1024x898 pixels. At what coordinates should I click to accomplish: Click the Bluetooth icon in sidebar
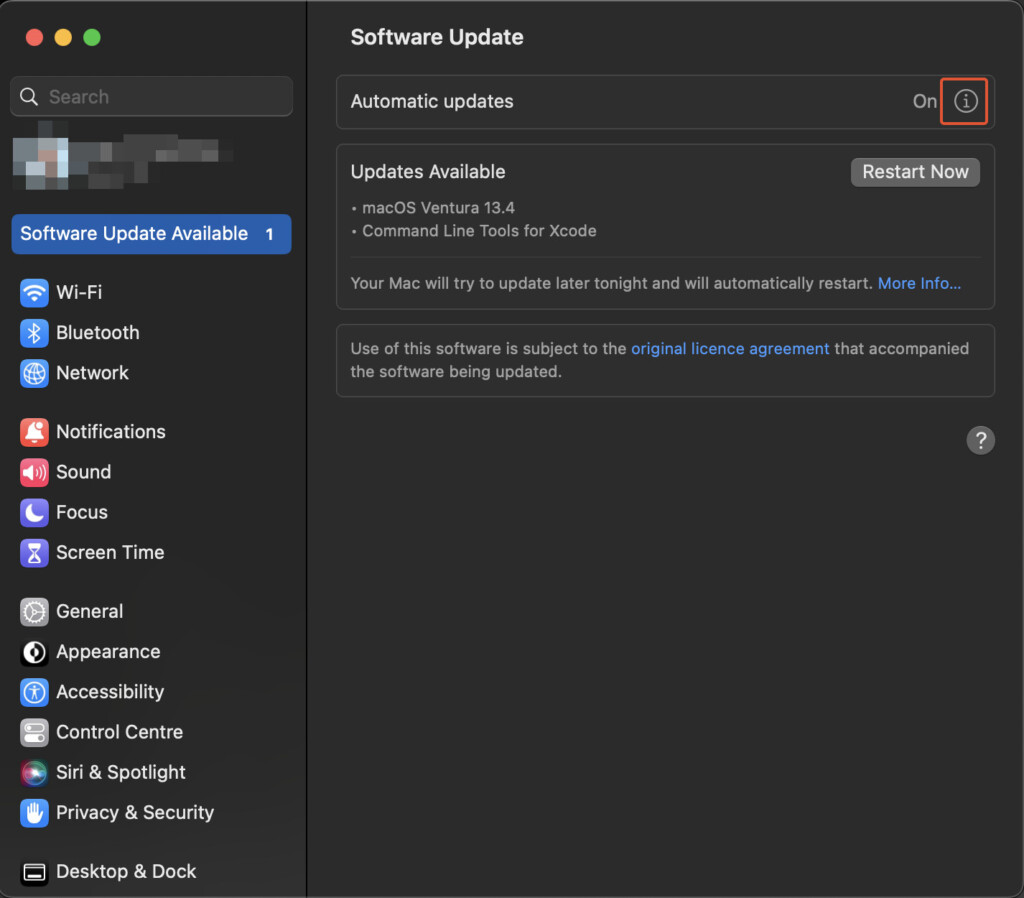click(x=34, y=333)
